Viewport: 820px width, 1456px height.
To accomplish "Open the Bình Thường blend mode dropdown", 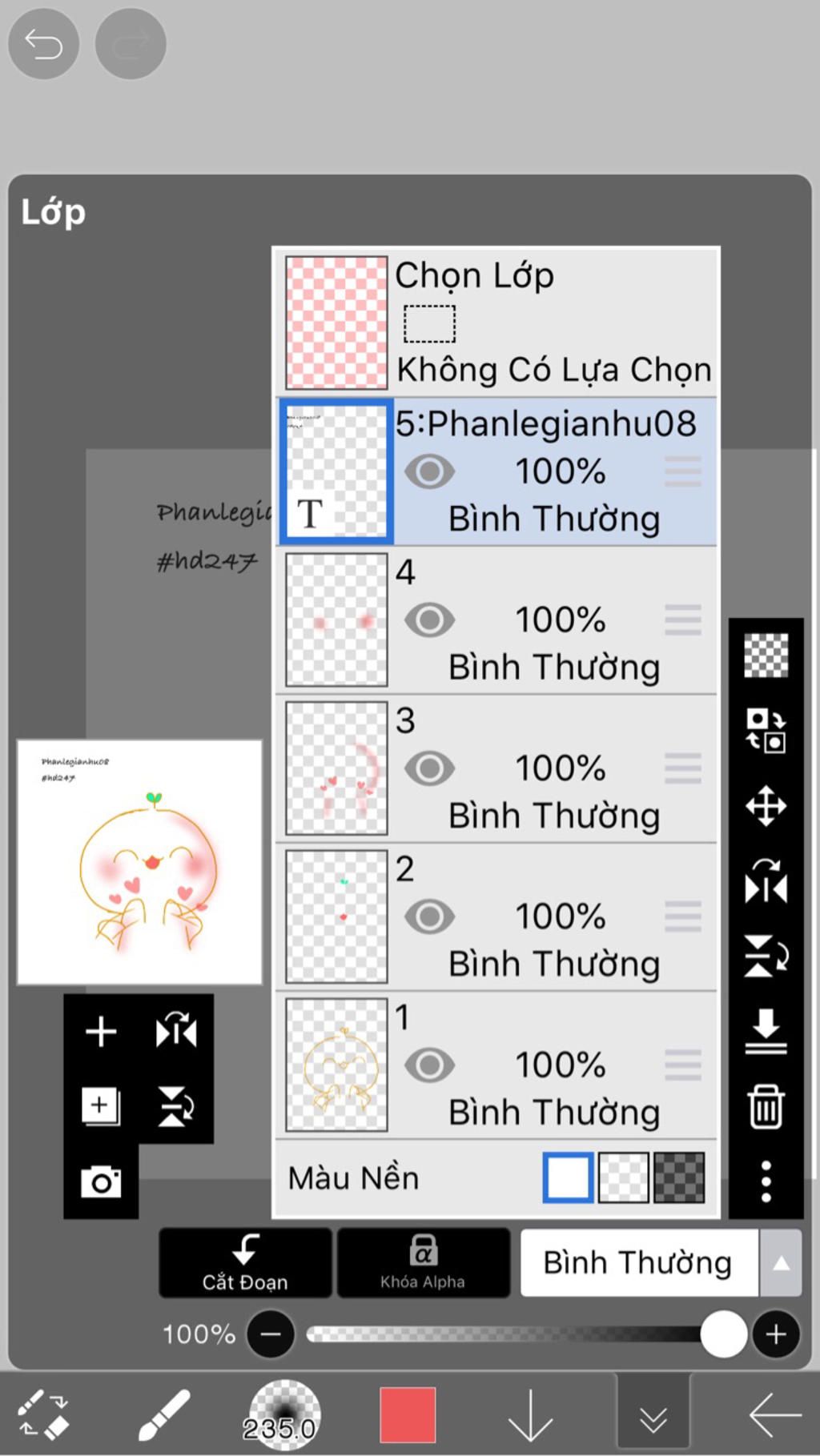I will click(x=638, y=1263).
